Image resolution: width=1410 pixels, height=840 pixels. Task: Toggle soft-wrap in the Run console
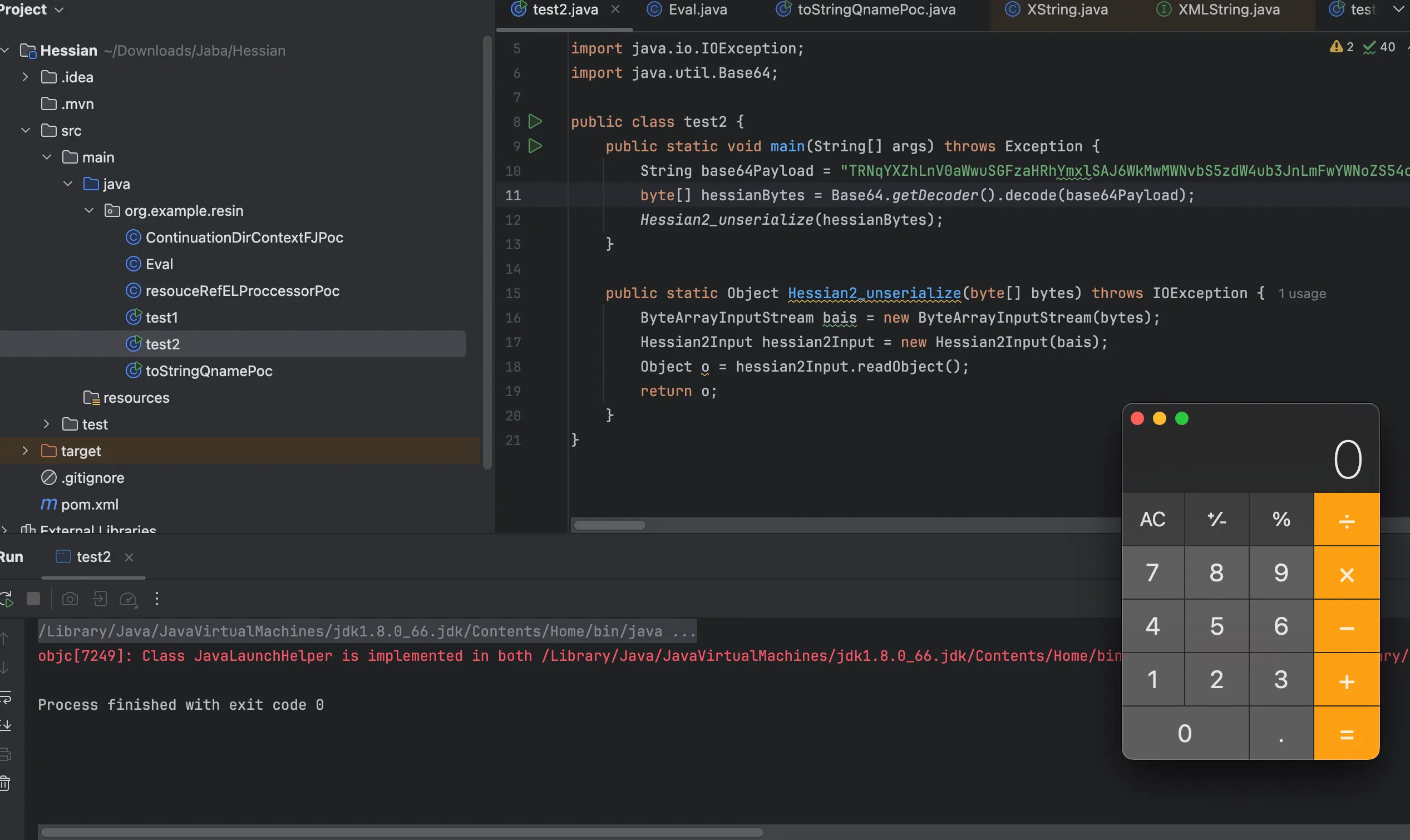click(x=6, y=698)
